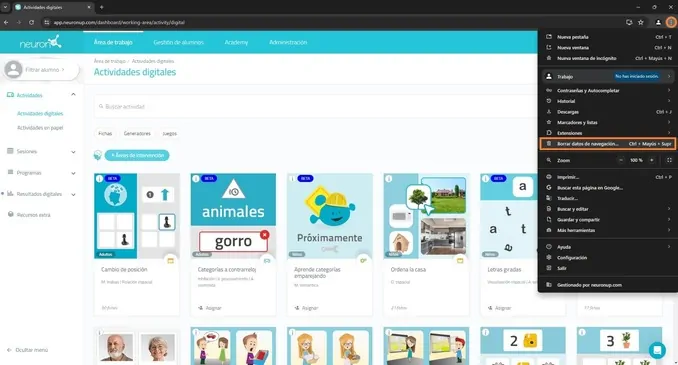Click the Zoom minus button in menu

pyautogui.click(x=621, y=160)
